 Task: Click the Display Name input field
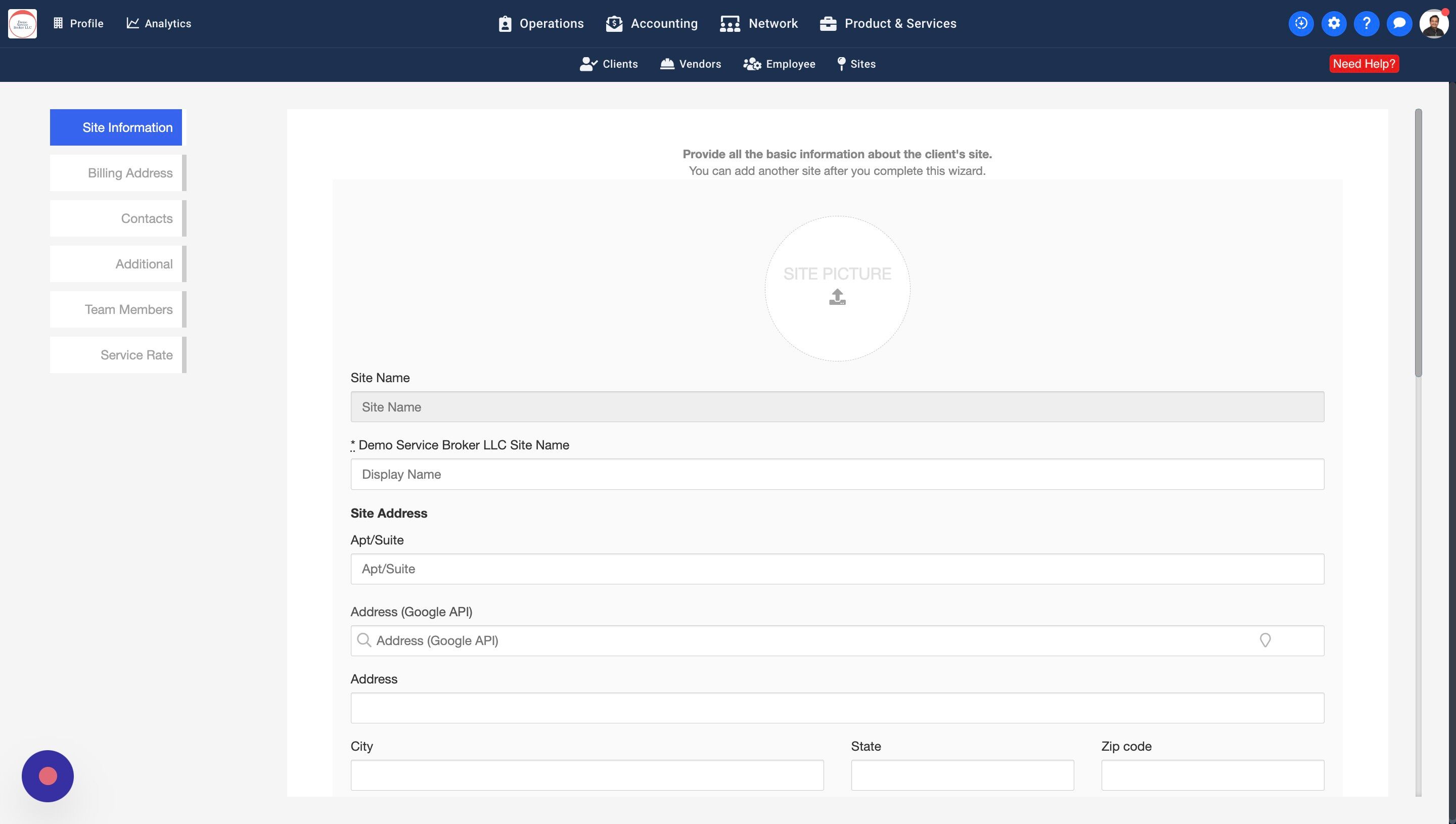836,474
